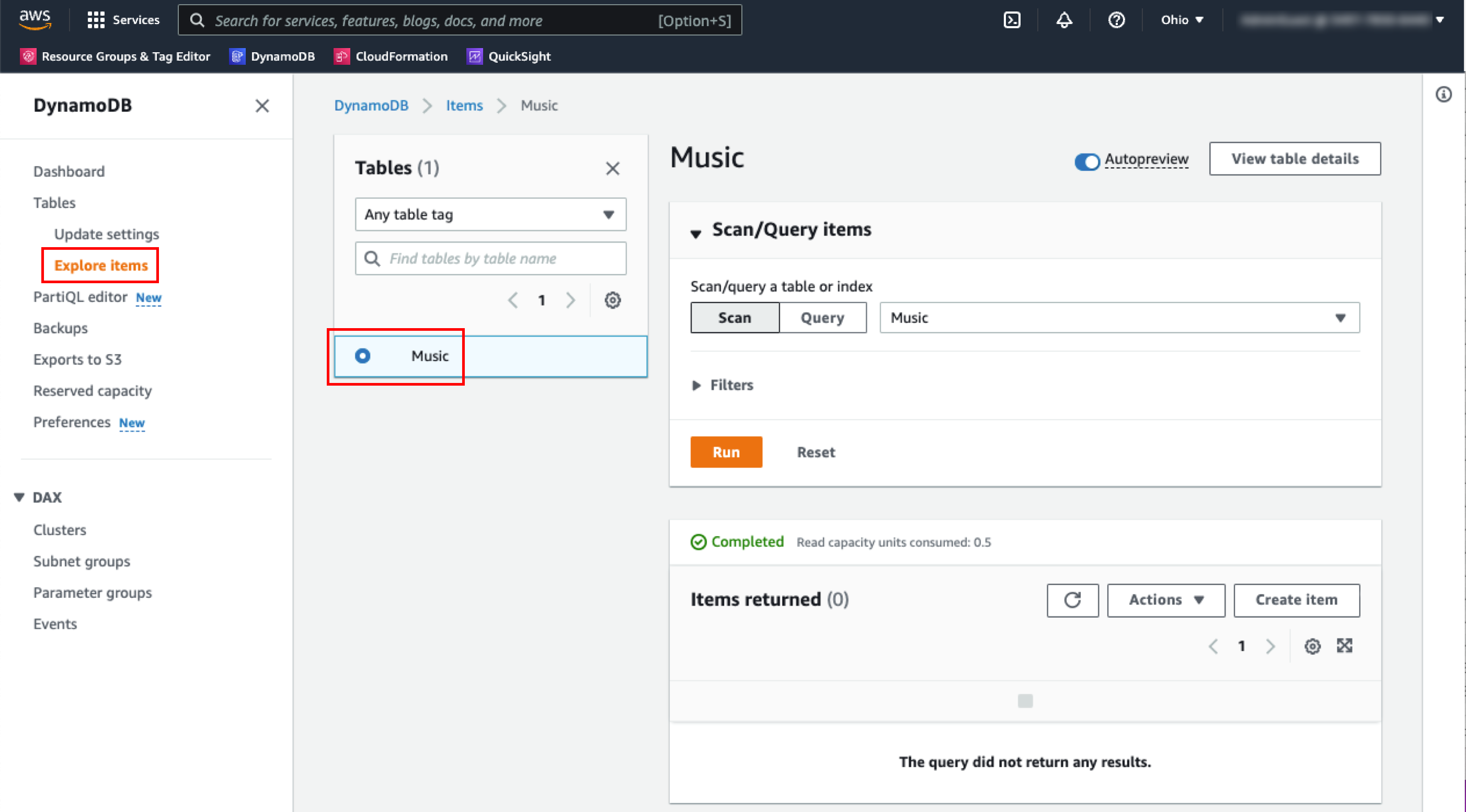Open the Services grid menu
1466x812 pixels.
click(123, 20)
